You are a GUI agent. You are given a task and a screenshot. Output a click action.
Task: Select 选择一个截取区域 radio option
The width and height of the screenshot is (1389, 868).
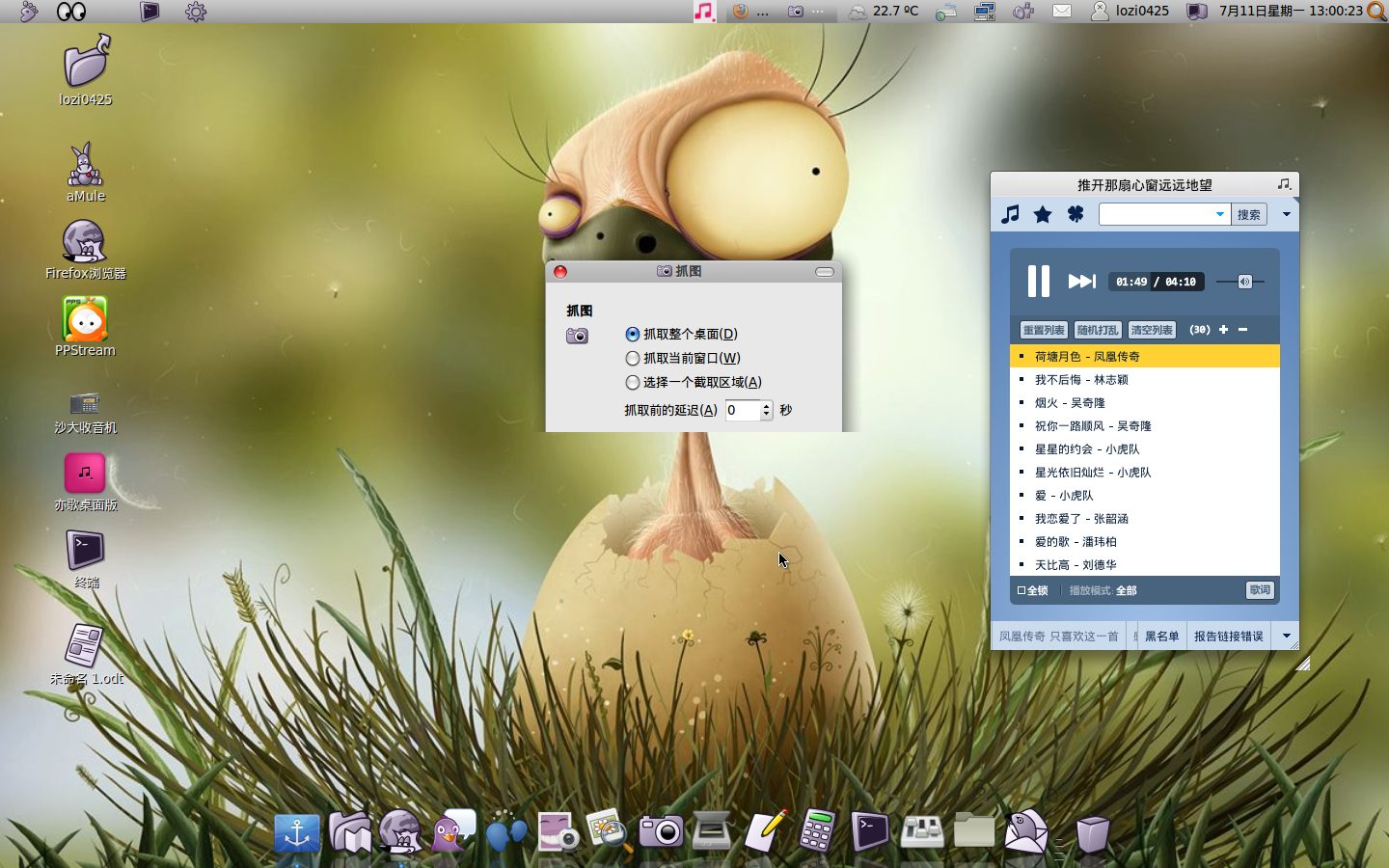pos(694,382)
